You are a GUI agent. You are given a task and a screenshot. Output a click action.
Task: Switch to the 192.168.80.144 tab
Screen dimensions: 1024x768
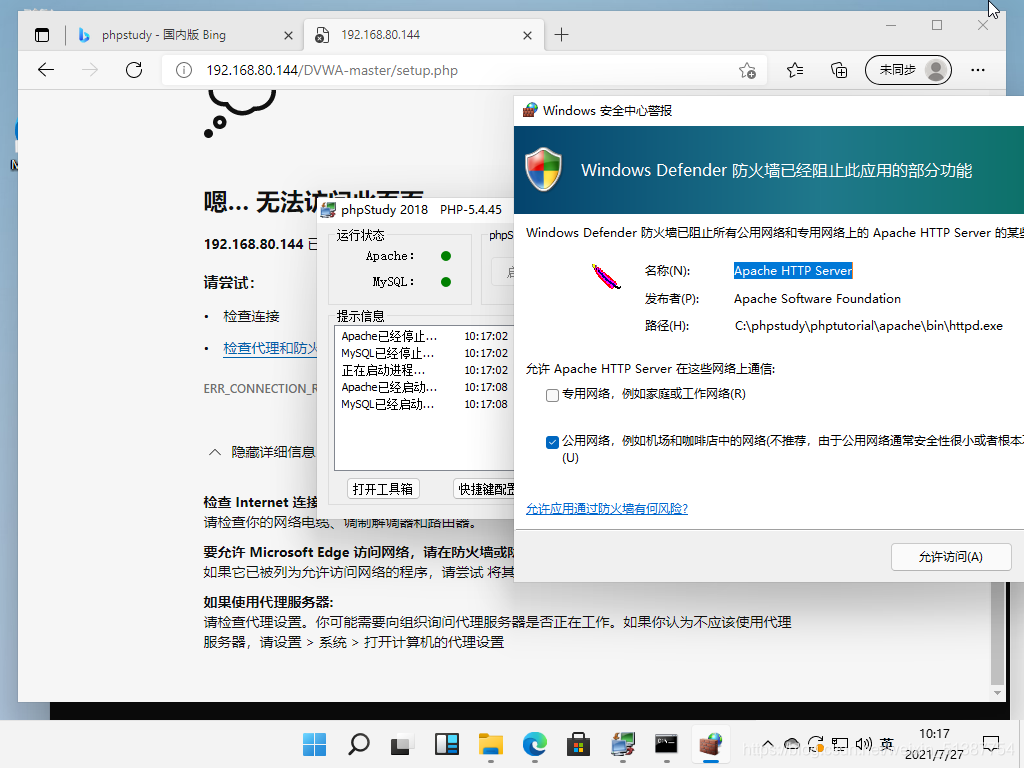pyautogui.click(x=424, y=35)
